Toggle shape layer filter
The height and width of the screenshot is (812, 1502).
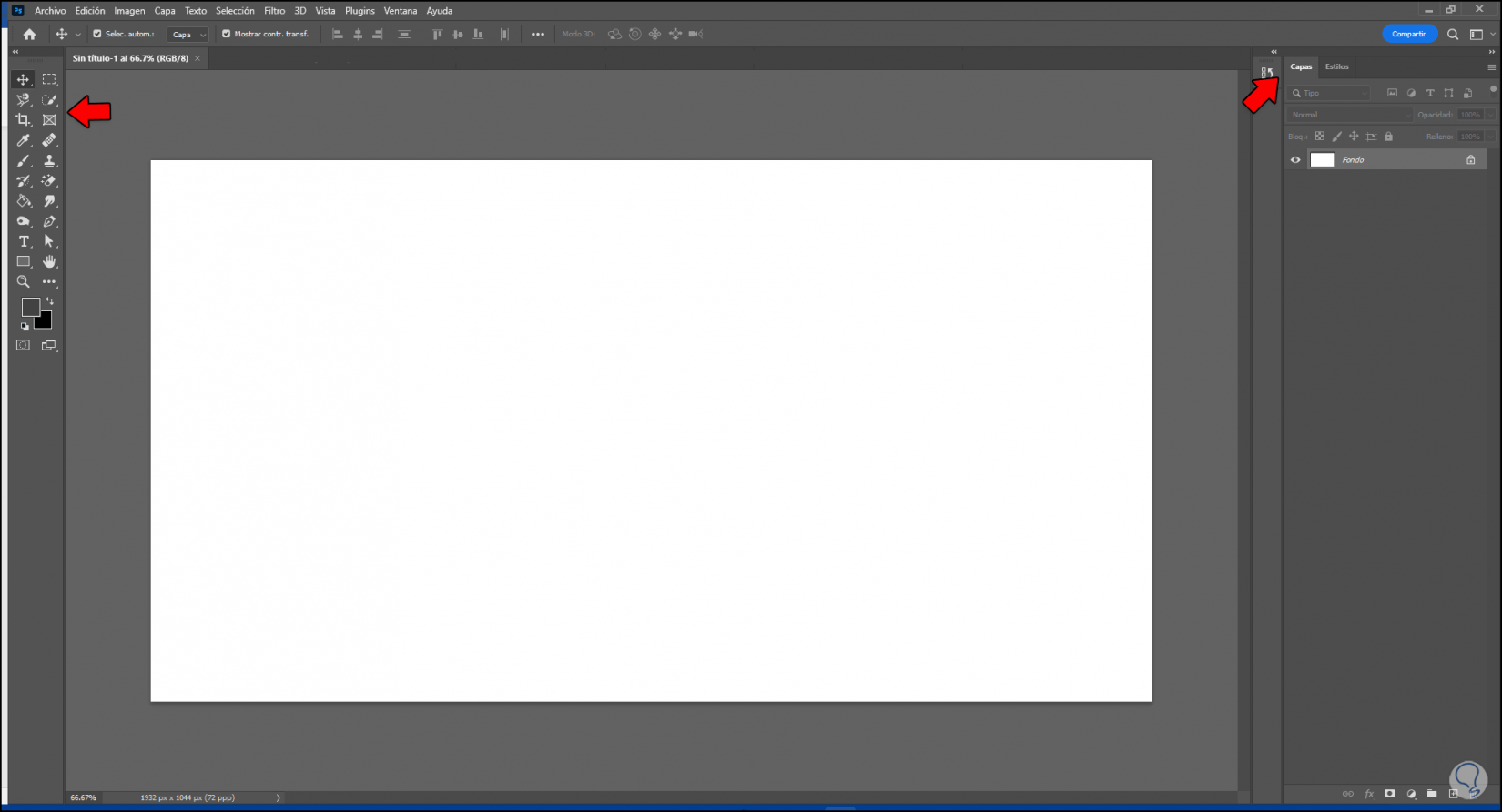(x=1448, y=93)
